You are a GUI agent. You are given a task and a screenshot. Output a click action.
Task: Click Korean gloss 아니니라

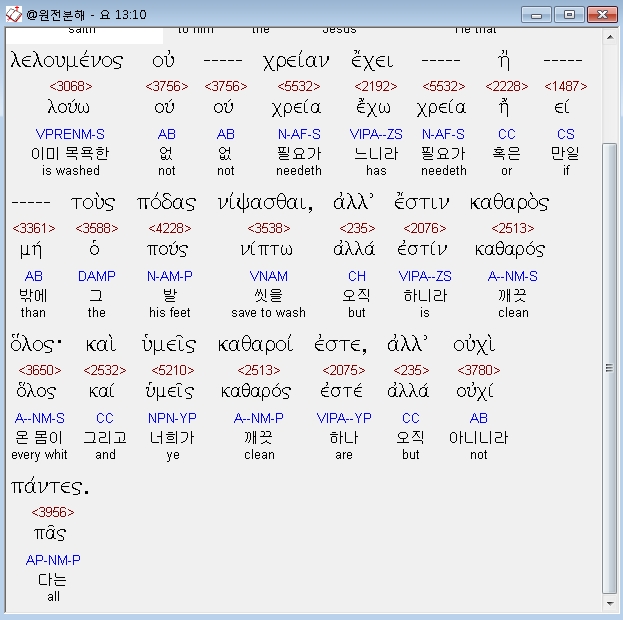pos(478,438)
